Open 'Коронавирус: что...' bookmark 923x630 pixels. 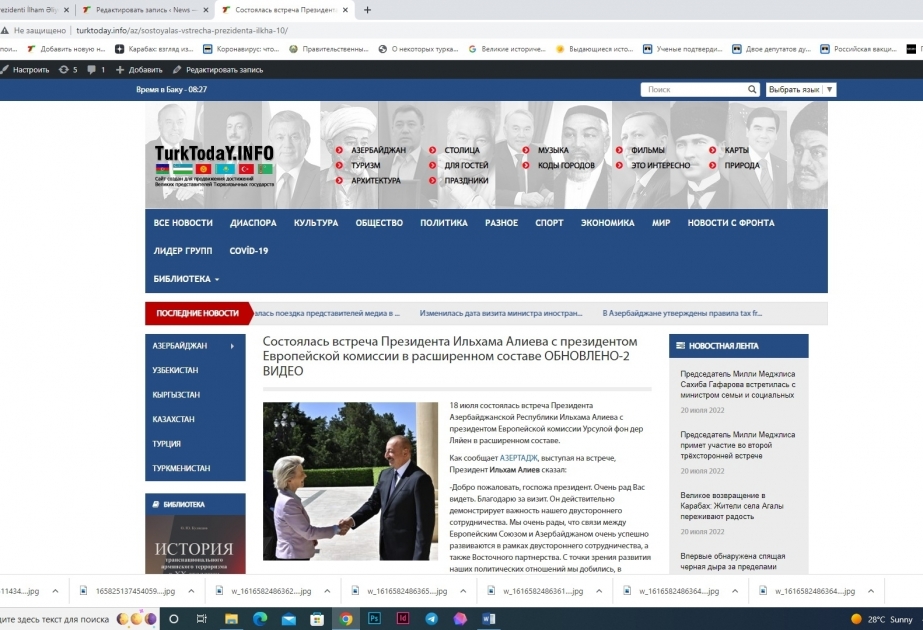[x=241, y=49]
